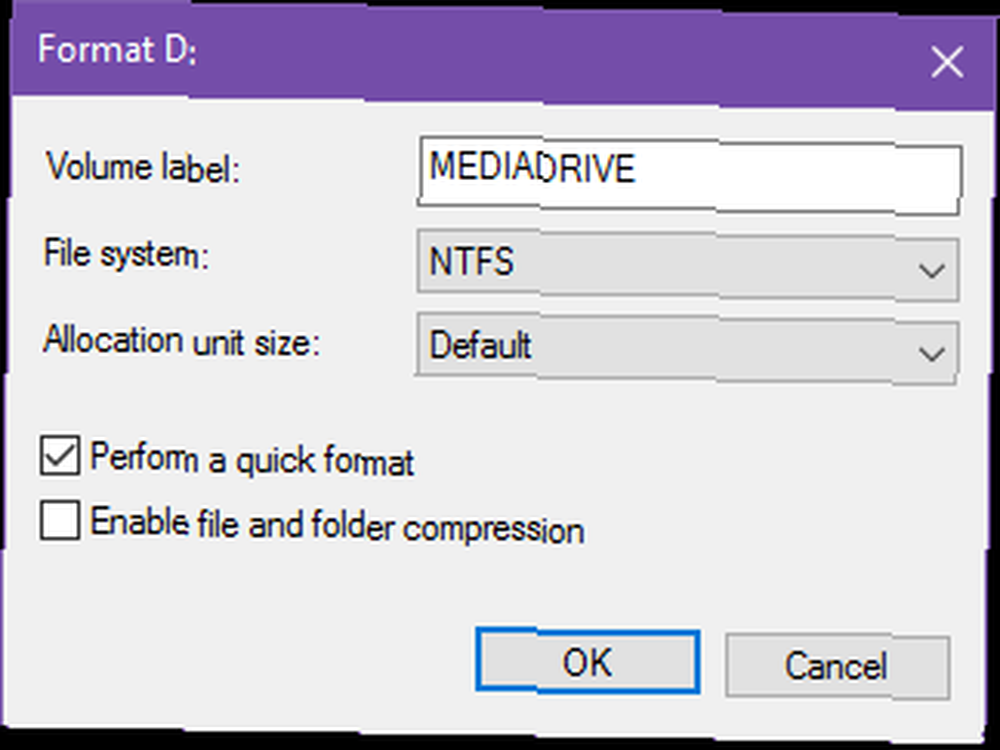Click 'Enable file and folder compression' label text

pos(337,526)
